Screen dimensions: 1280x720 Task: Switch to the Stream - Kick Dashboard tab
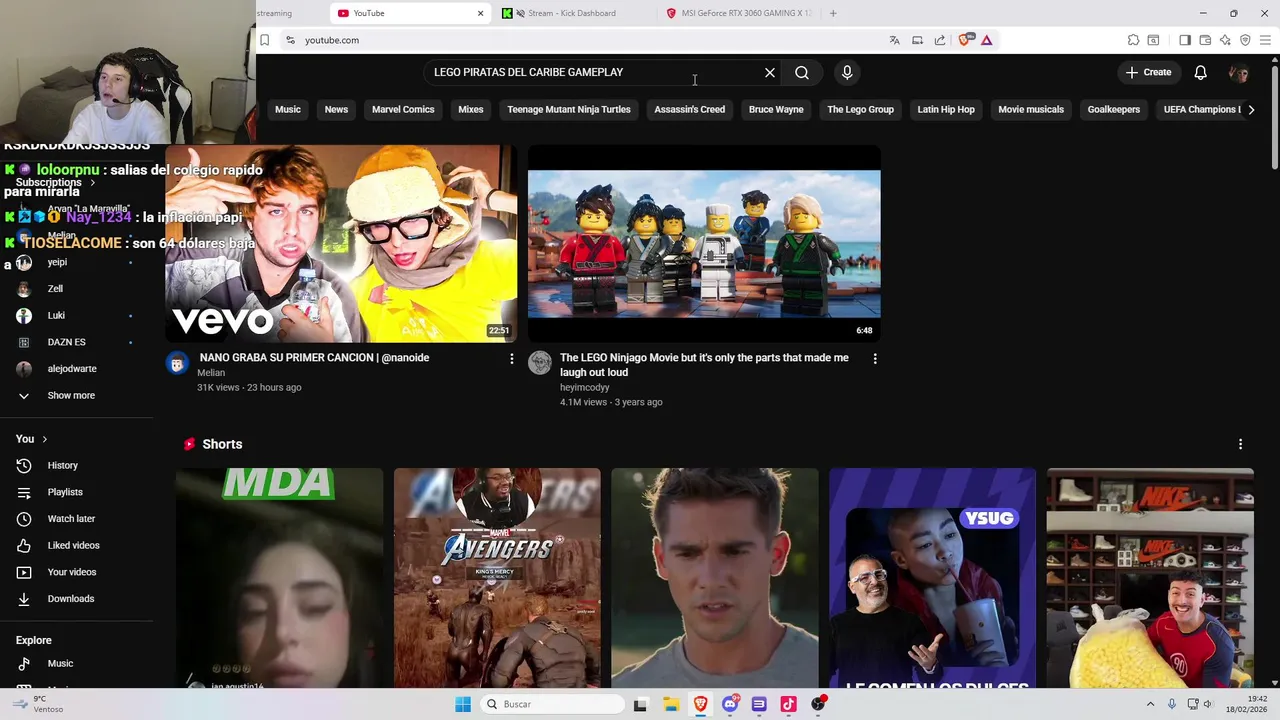pyautogui.click(x=571, y=13)
